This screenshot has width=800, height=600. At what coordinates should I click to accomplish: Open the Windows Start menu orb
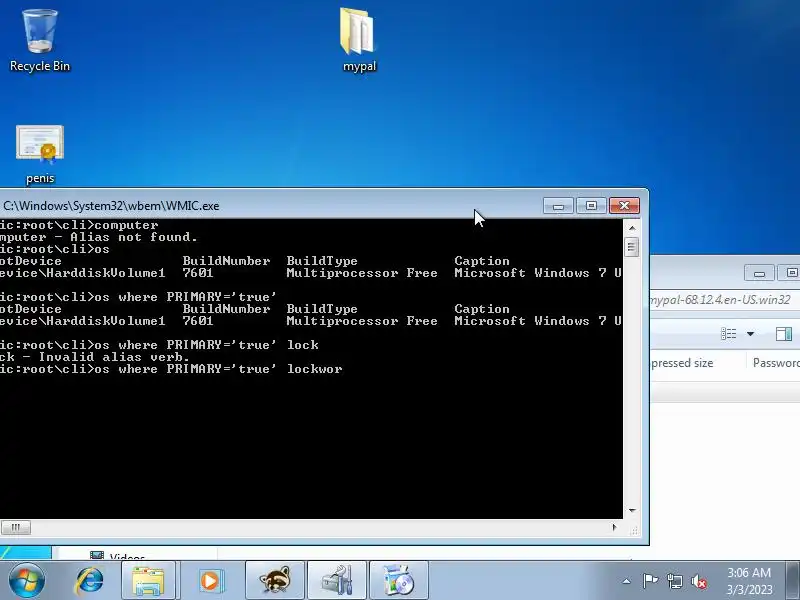[x=26, y=581]
